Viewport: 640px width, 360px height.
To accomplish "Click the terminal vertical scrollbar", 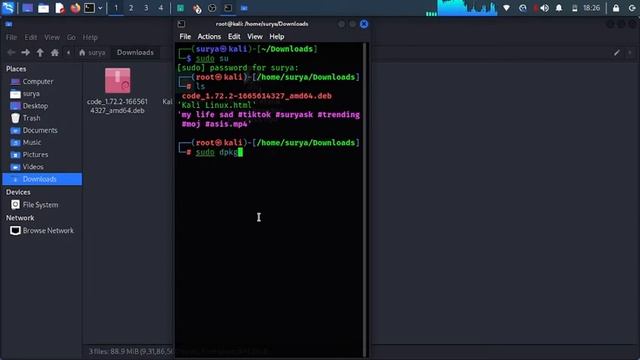I will [365, 200].
